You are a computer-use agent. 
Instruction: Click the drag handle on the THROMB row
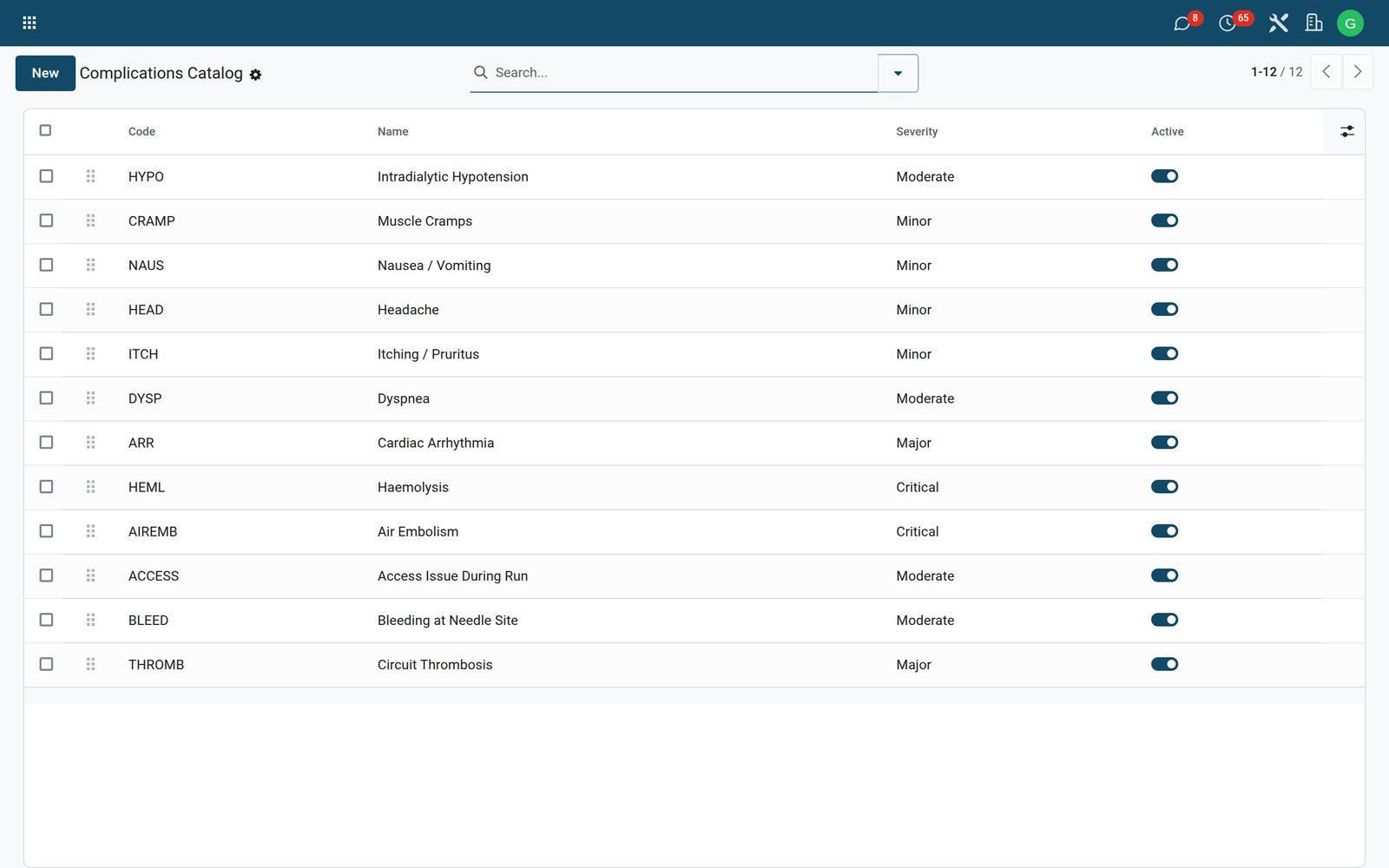[x=90, y=664]
